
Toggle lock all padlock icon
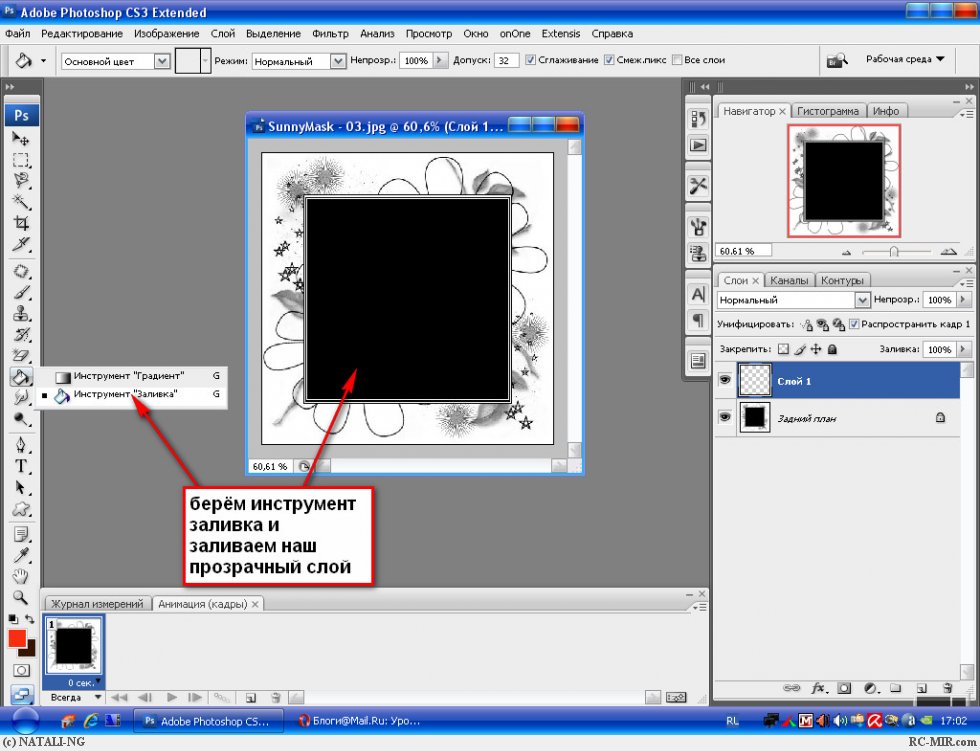(x=832, y=349)
